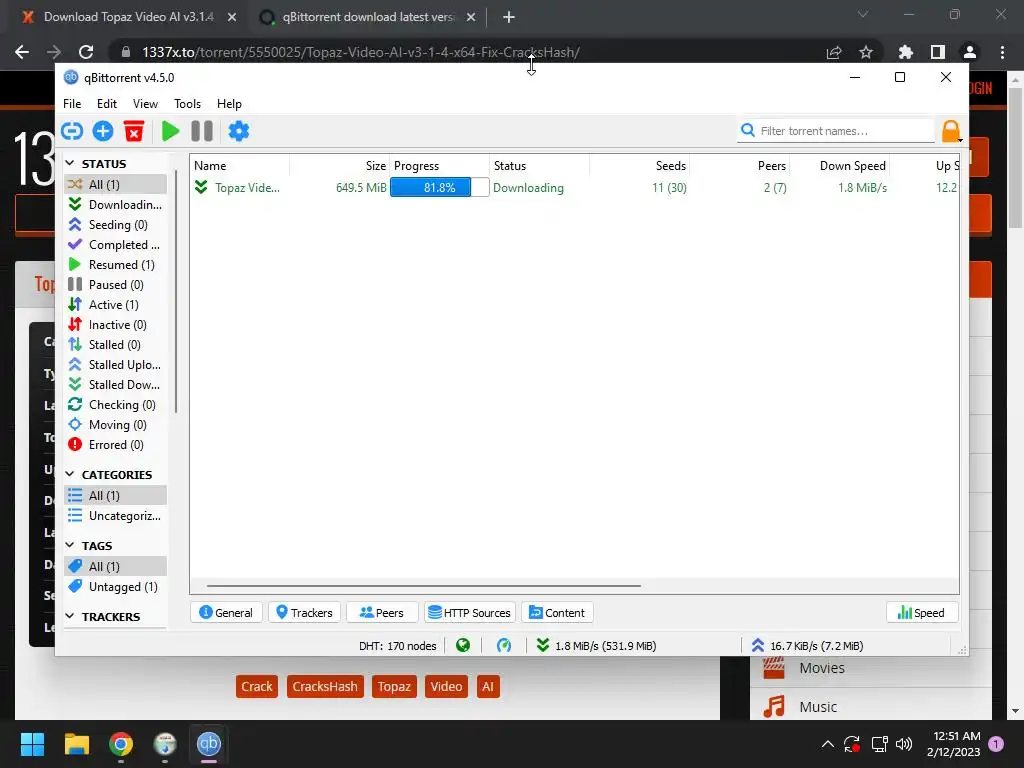Select the Uncategorized category filter

[x=116, y=516]
